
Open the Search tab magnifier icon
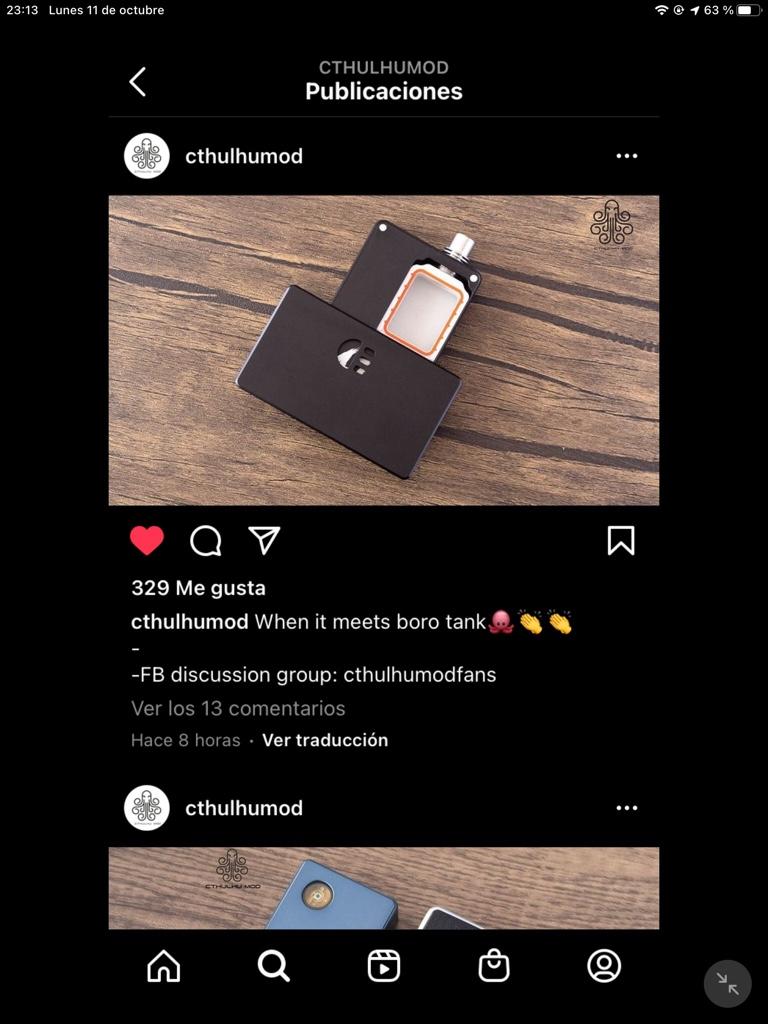coord(274,966)
